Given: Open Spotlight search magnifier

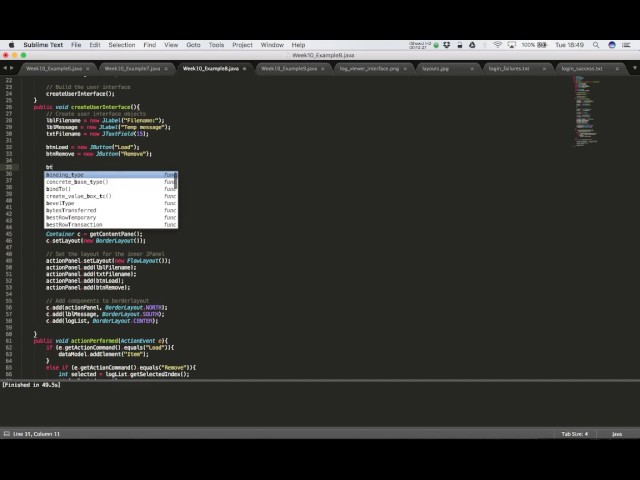Looking at the screenshot, I should (x=596, y=45).
